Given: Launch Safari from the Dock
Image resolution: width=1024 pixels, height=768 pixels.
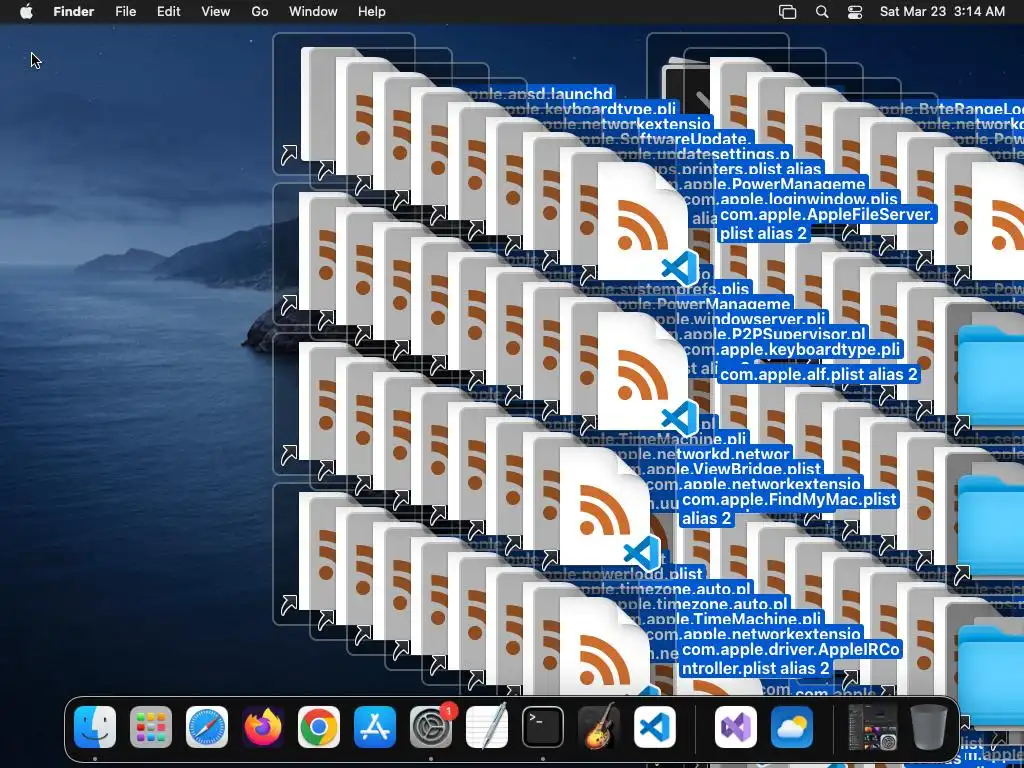Looking at the screenshot, I should [207, 727].
